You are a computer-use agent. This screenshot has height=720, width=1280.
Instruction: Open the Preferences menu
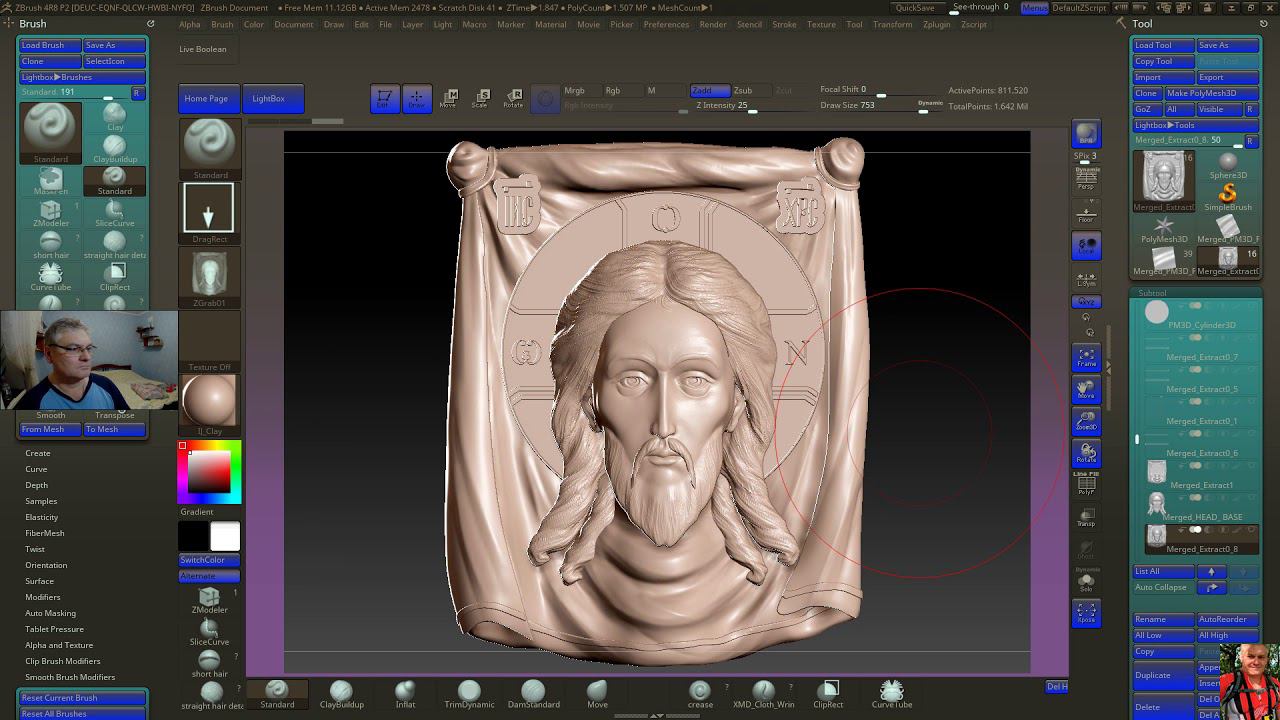pos(666,24)
